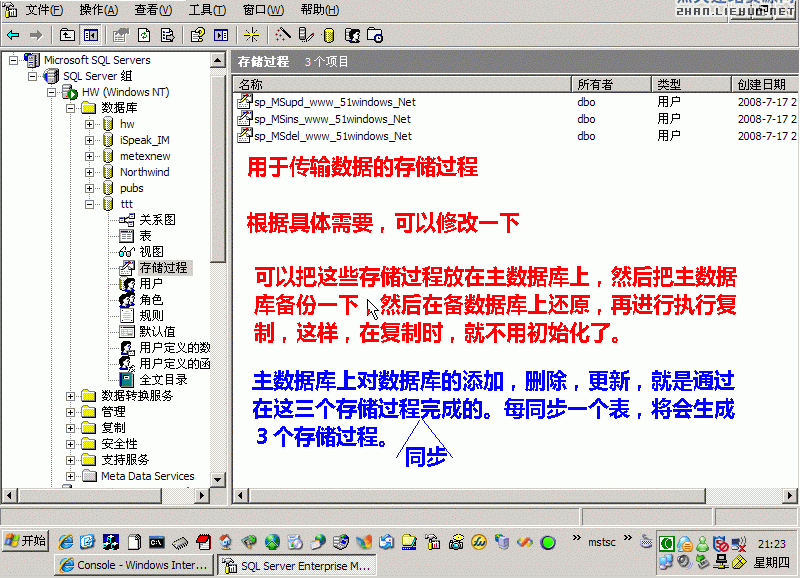Expand the 数据转换服务 folder
The image size is (800, 578).
coord(70,396)
